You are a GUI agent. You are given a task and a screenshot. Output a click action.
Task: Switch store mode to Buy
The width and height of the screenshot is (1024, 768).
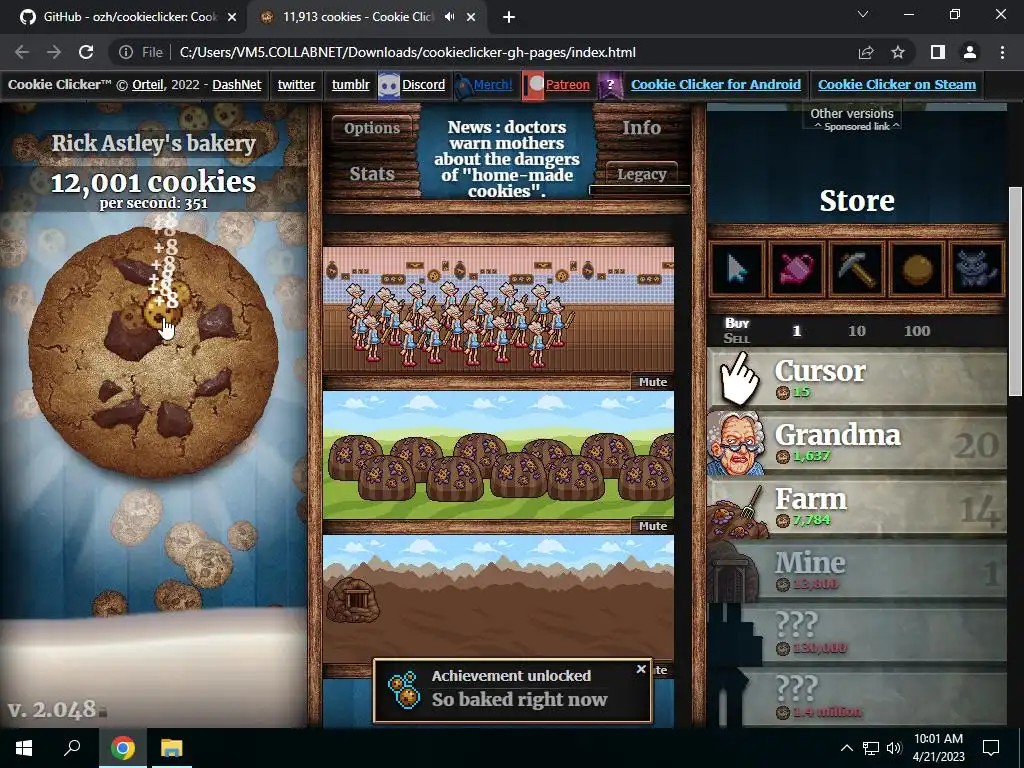tap(737, 323)
